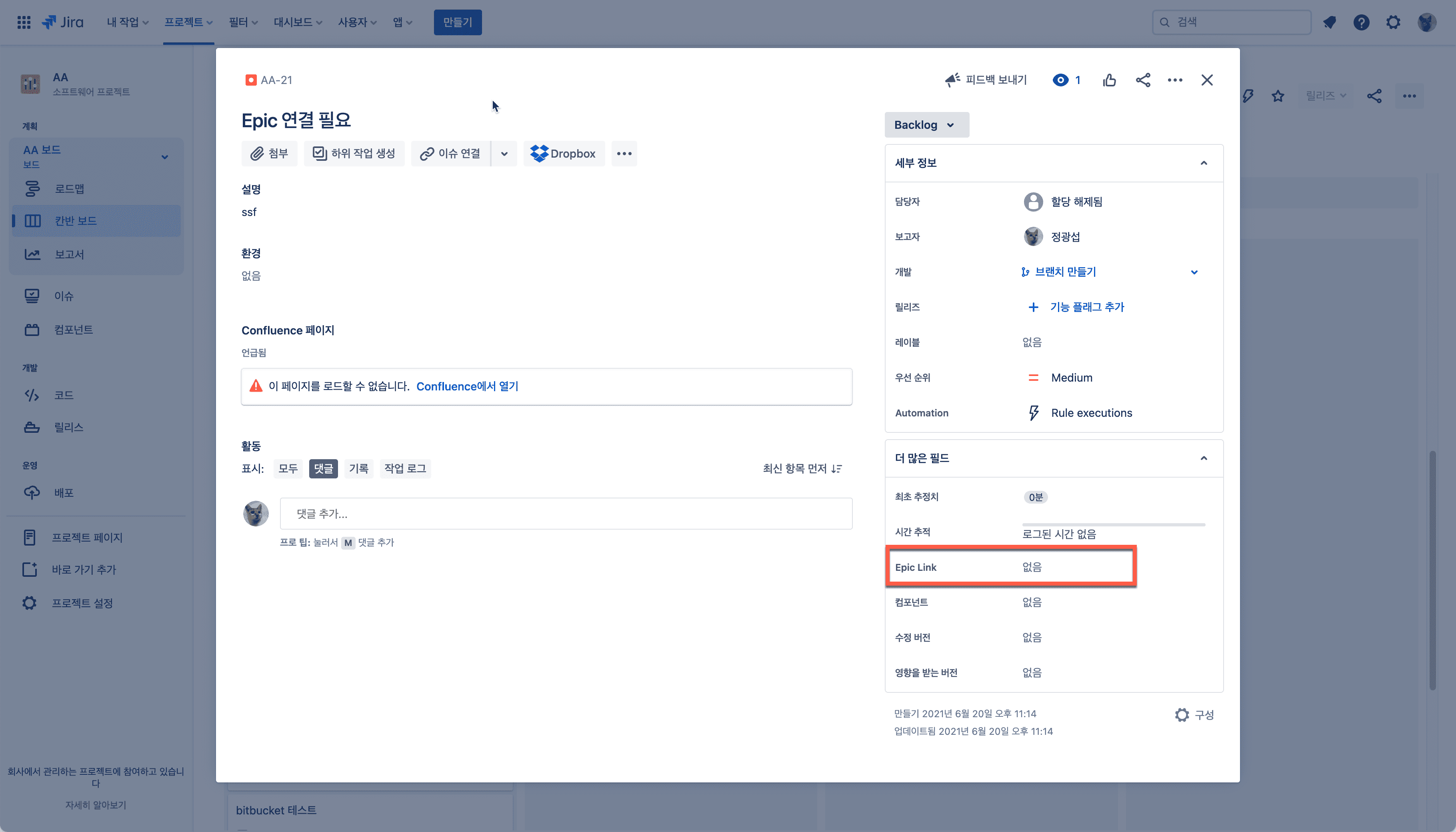Screen dimensions: 1456x832
Task: Click the Confluence에서 열기 link
Action: 467,386
